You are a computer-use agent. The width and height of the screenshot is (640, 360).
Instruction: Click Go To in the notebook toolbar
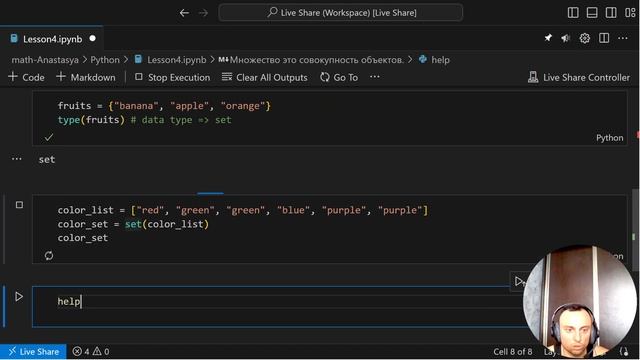[339, 77]
